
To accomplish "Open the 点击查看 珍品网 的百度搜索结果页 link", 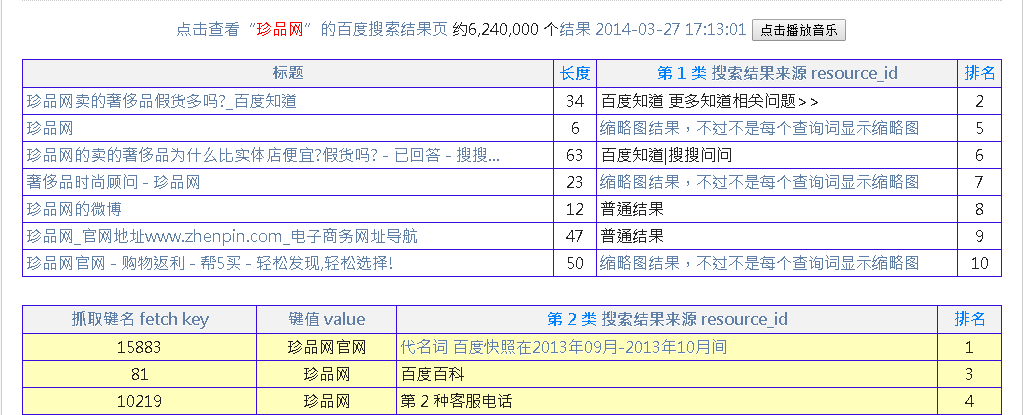I will pos(312,29).
